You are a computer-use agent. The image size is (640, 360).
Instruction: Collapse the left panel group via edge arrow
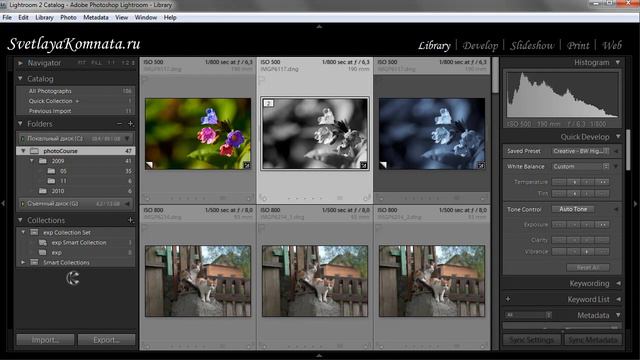tap(3, 203)
